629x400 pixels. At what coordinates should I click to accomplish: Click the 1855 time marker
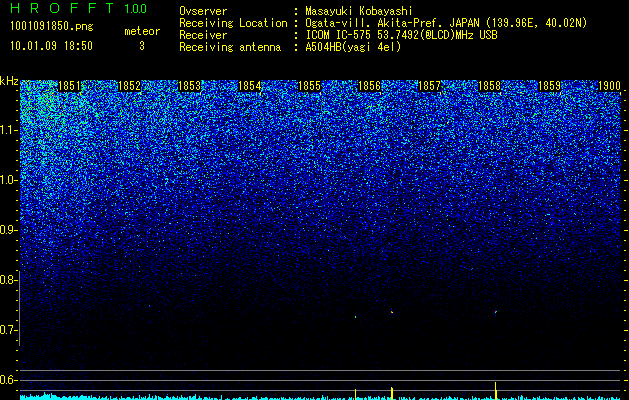(x=309, y=86)
